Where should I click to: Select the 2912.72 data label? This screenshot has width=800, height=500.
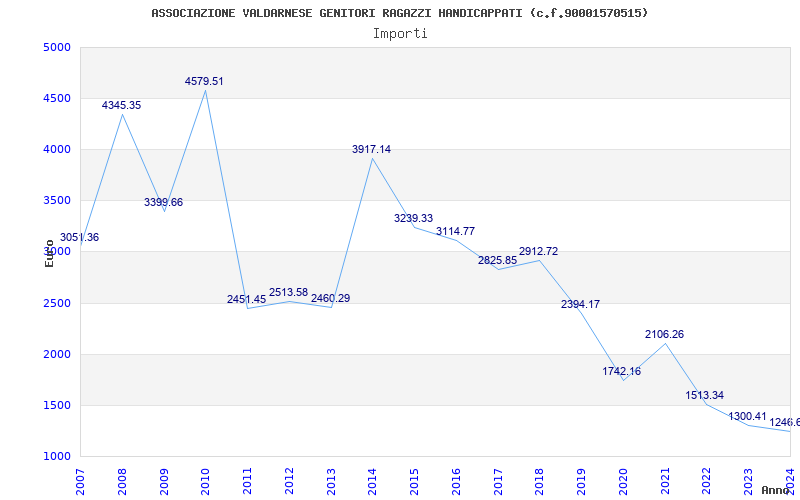(x=538, y=252)
